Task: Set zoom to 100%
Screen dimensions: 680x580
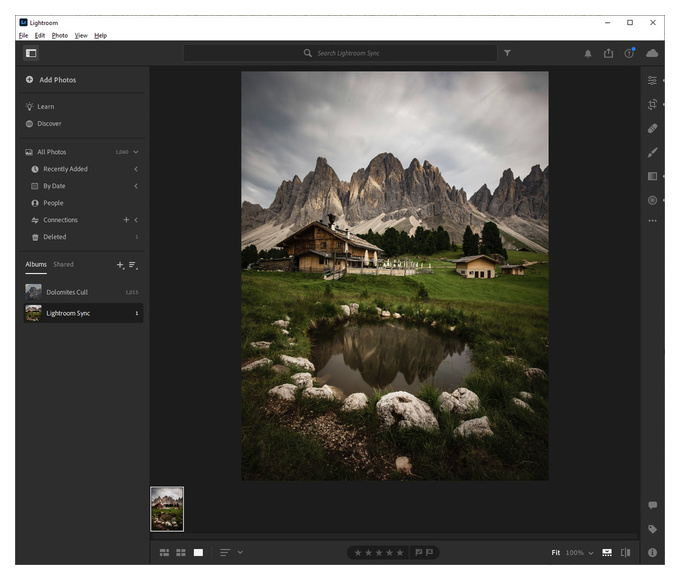Action: click(x=574, y=552)
